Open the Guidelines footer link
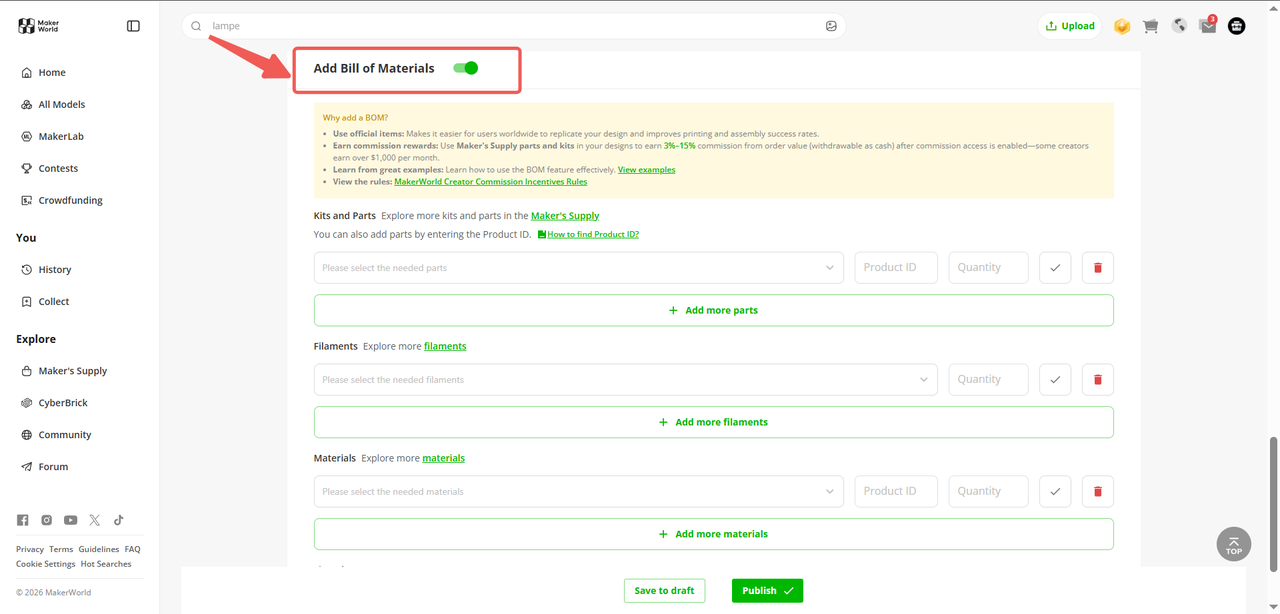1280x614 pixels. point(99,549)
